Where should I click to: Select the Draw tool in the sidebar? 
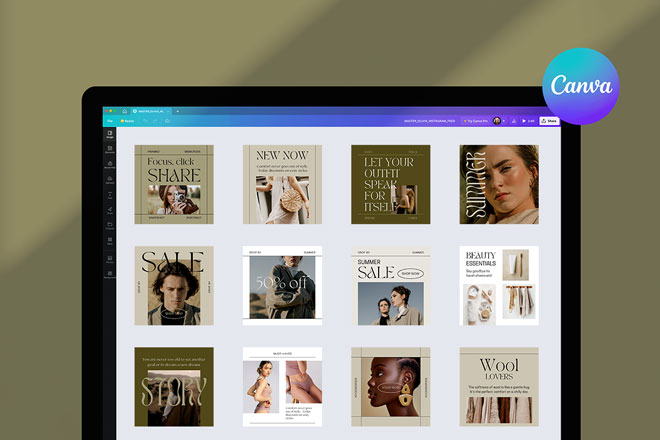[x=110, y=210]
